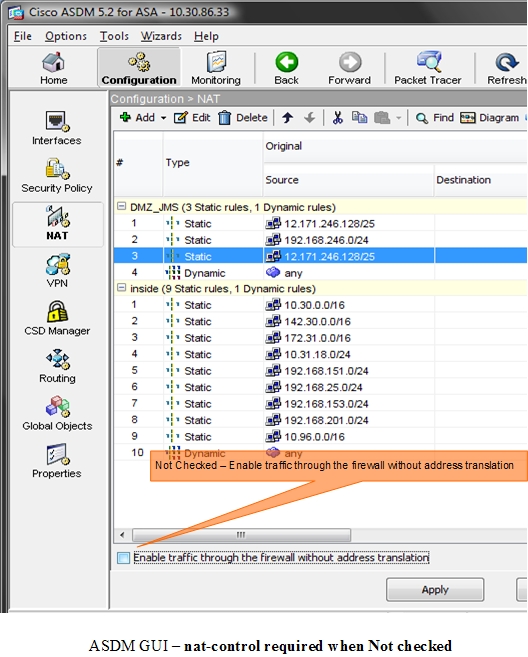Refresh the ASDM configuration
The image size is (528, 657).
(x=507, y=68)
